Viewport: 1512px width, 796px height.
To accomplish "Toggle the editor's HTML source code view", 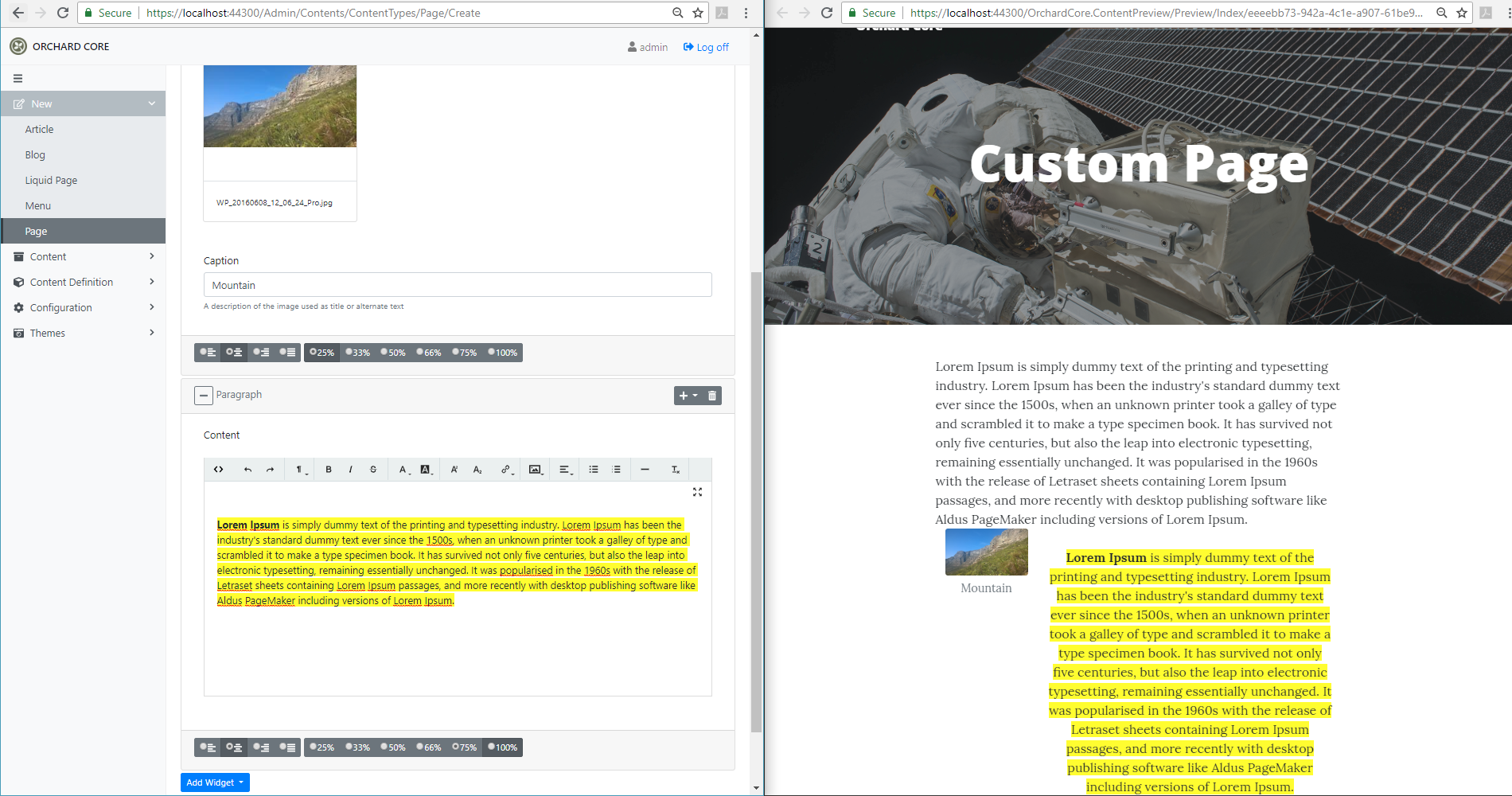I will tap(218, 470).
